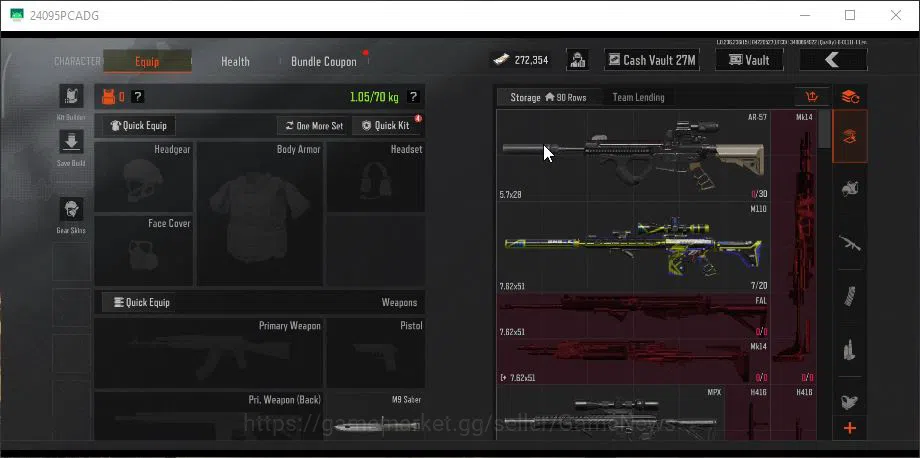The width and height of the screenshot is (920, 458).
Task: Filter storage by ammunition icon
Action: click(850, 350)
